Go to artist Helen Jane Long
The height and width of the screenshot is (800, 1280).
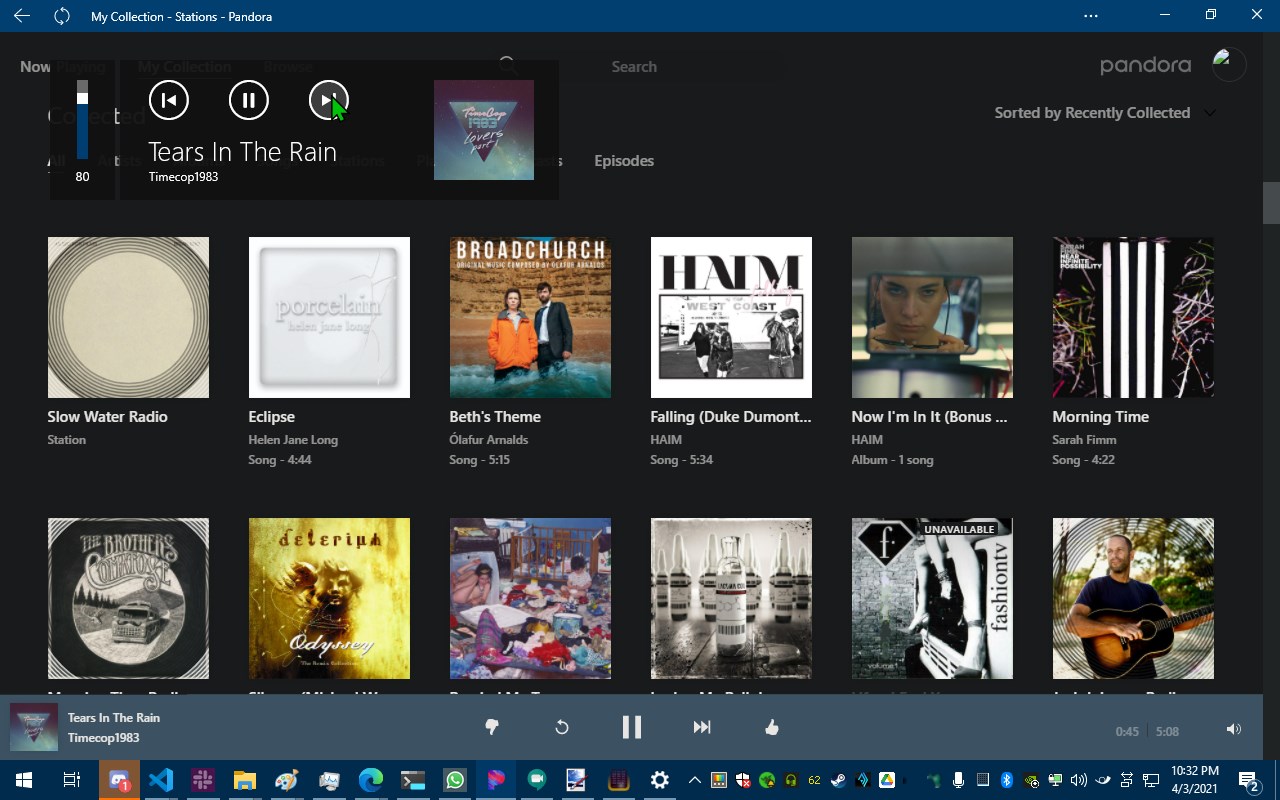tap(293, 440)
